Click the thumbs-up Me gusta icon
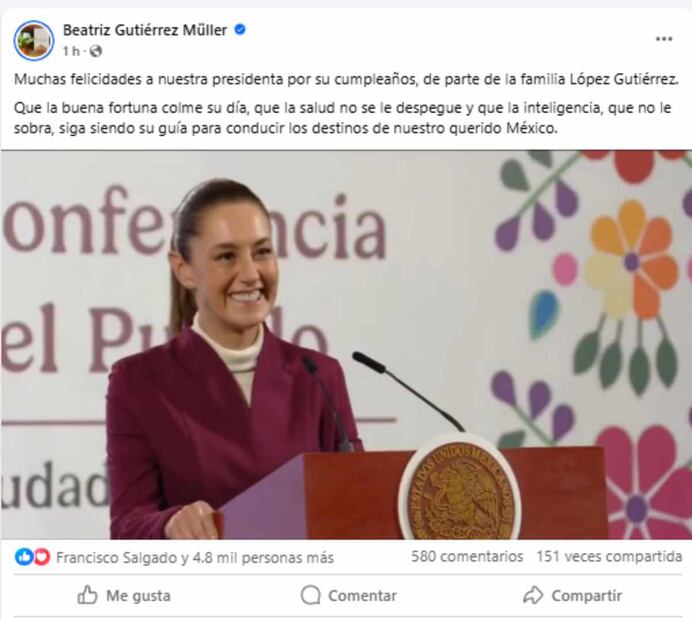This screenshot has height=620, width=692. (x=87, y=595)
